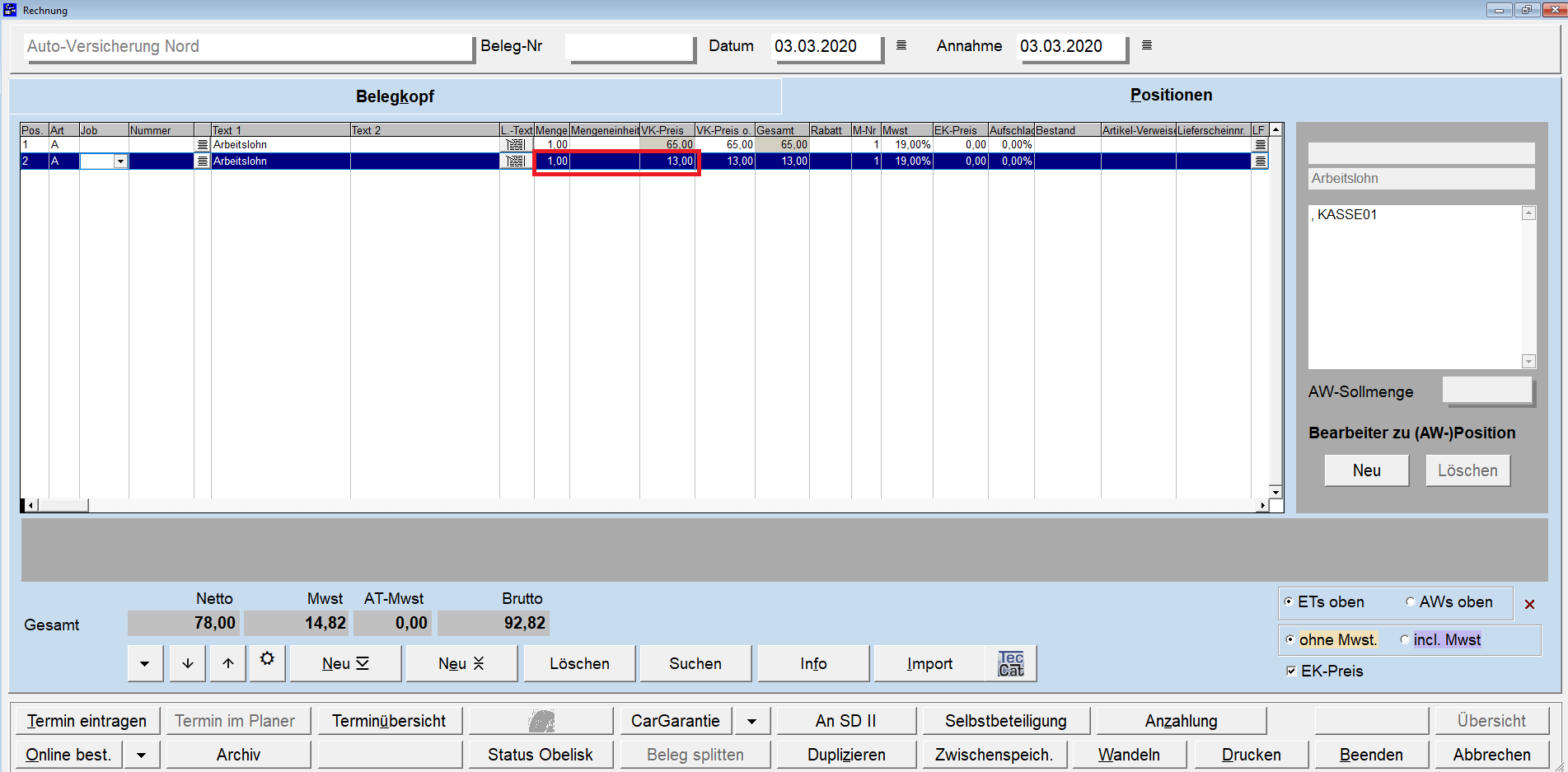Click the Anzahlung button

tap(1181, 721)
